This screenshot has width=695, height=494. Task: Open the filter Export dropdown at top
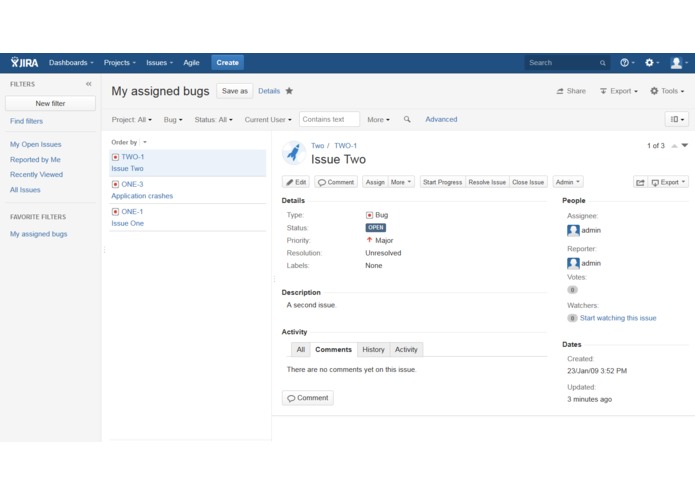point(619,91)
